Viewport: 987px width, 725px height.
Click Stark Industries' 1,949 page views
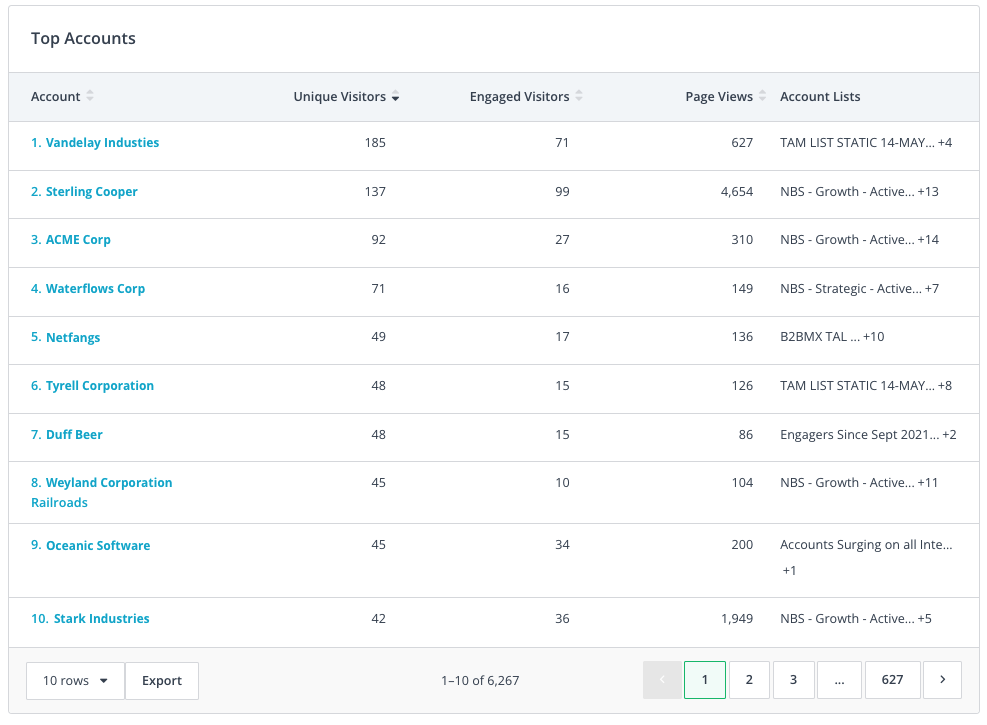[736, 619]
